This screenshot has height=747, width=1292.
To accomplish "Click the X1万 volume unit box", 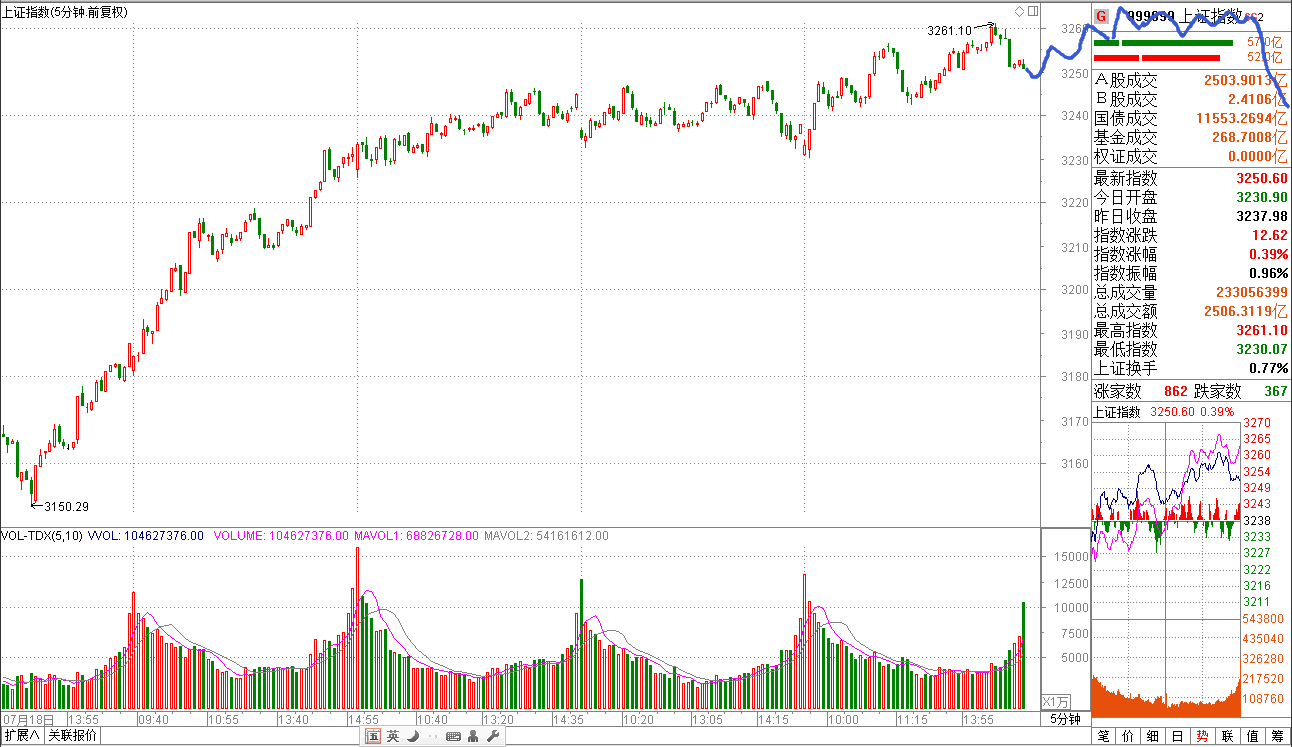I will coord(1056,701).
